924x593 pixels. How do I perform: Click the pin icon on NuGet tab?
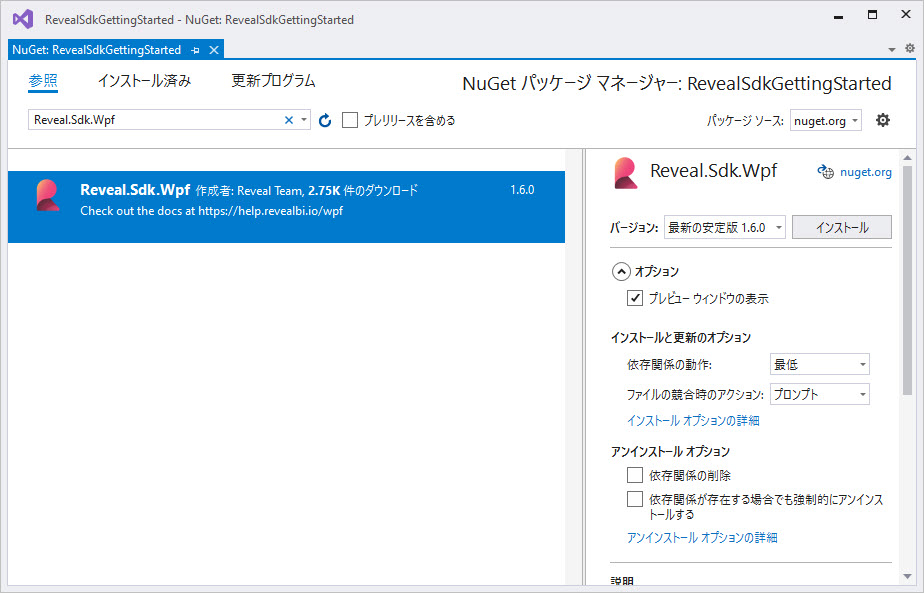point(195,50)
